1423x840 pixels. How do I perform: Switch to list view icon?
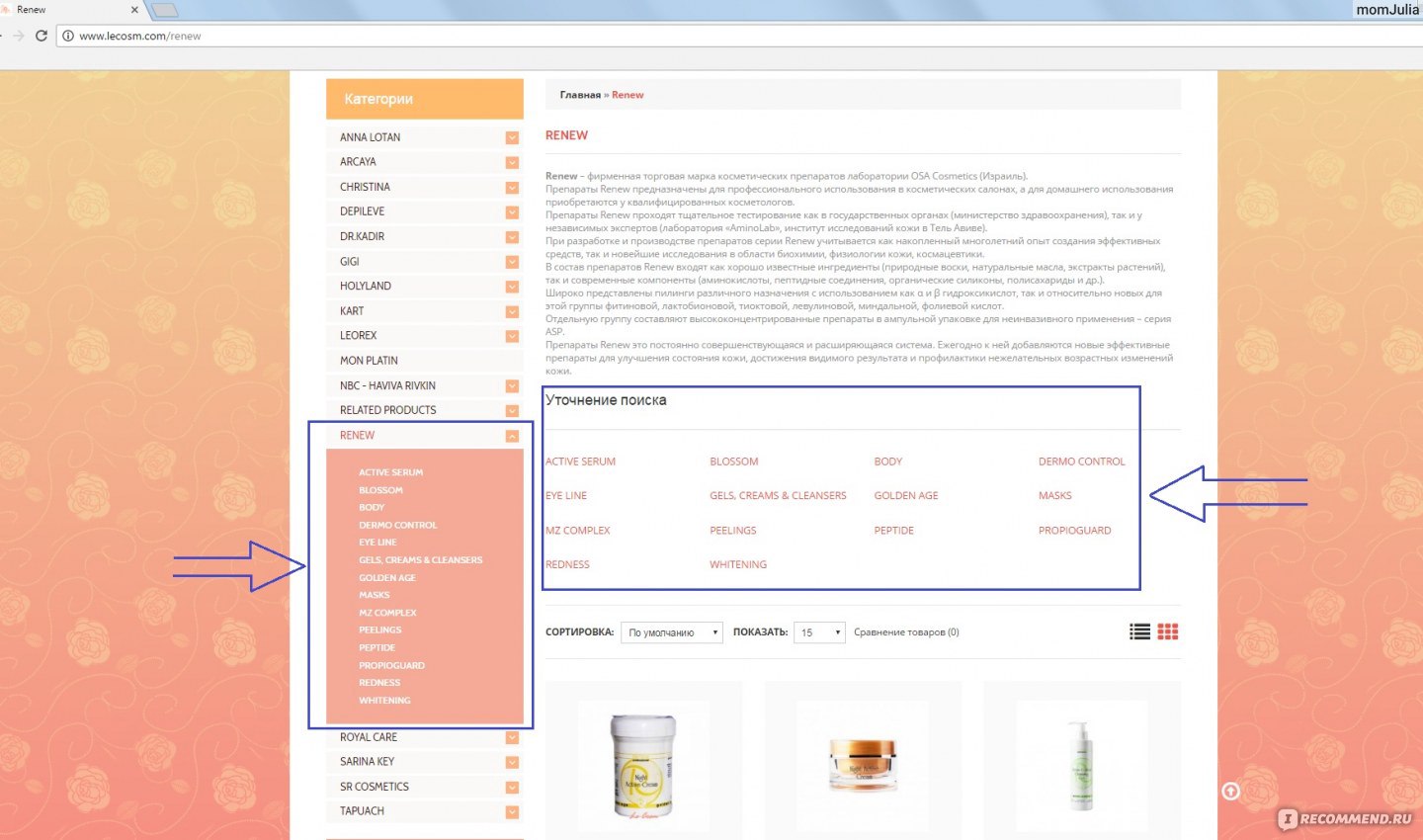pos(1139,631)
